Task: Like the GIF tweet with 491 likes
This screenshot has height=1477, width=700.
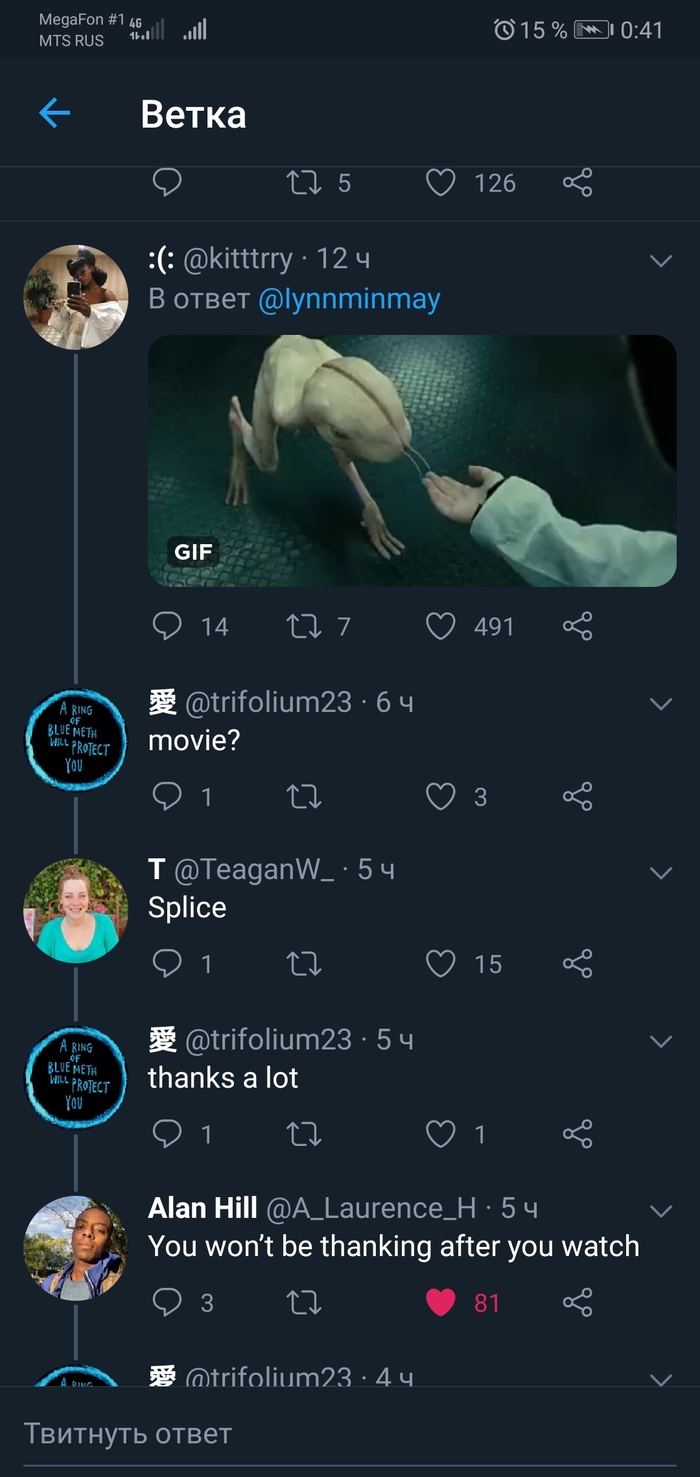Action: click(441, 626)
